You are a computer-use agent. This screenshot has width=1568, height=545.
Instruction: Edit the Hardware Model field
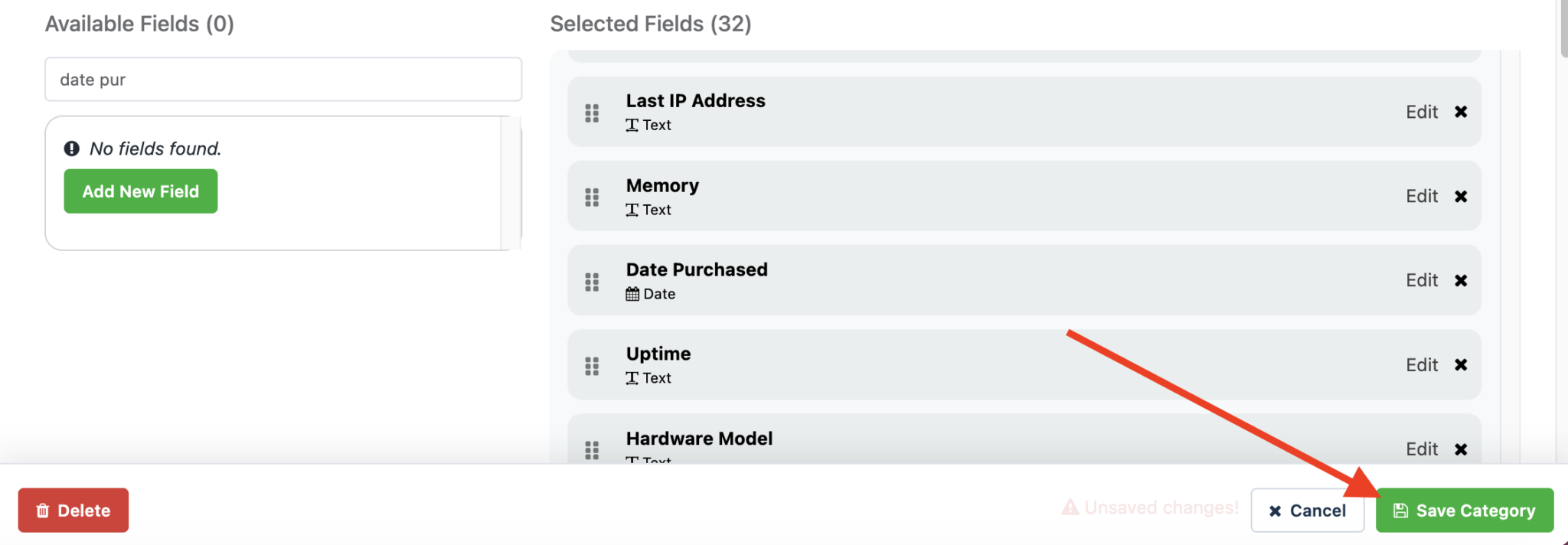click(x=1422, y=449)
